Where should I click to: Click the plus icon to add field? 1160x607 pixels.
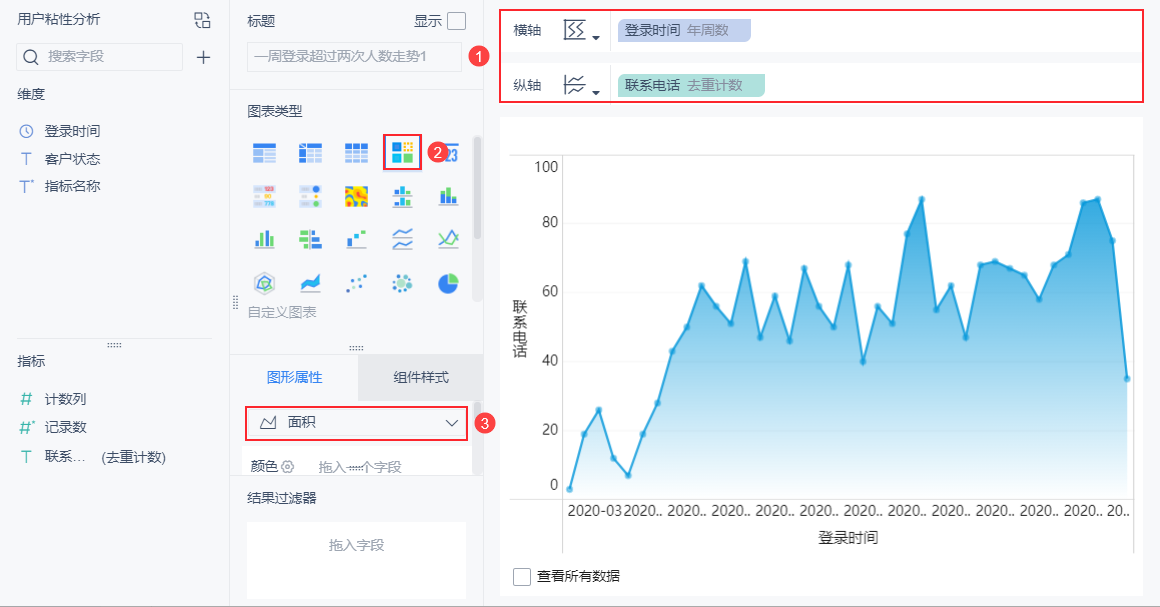(x=203, y=57)
